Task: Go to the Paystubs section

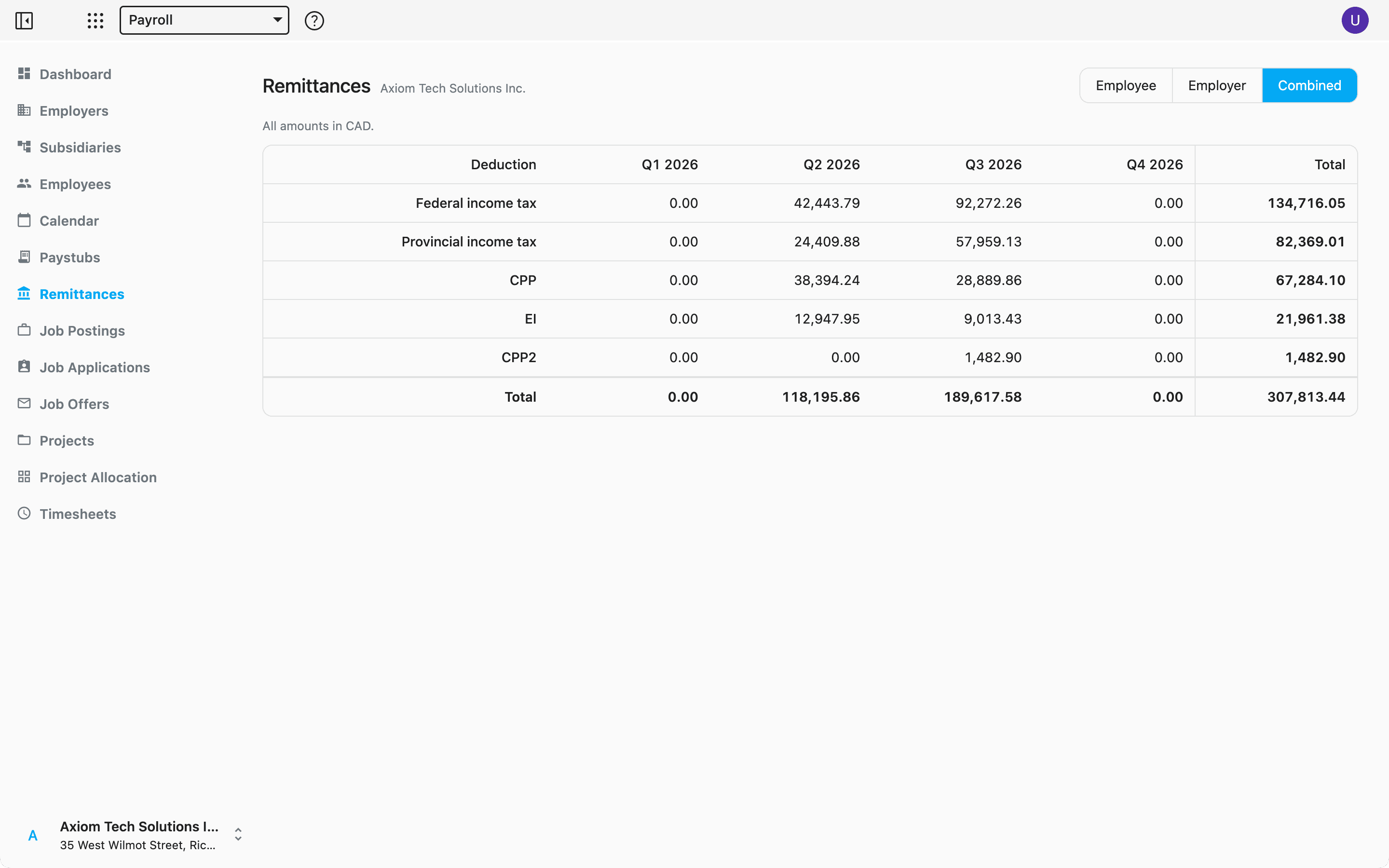Action: (69, 257)
